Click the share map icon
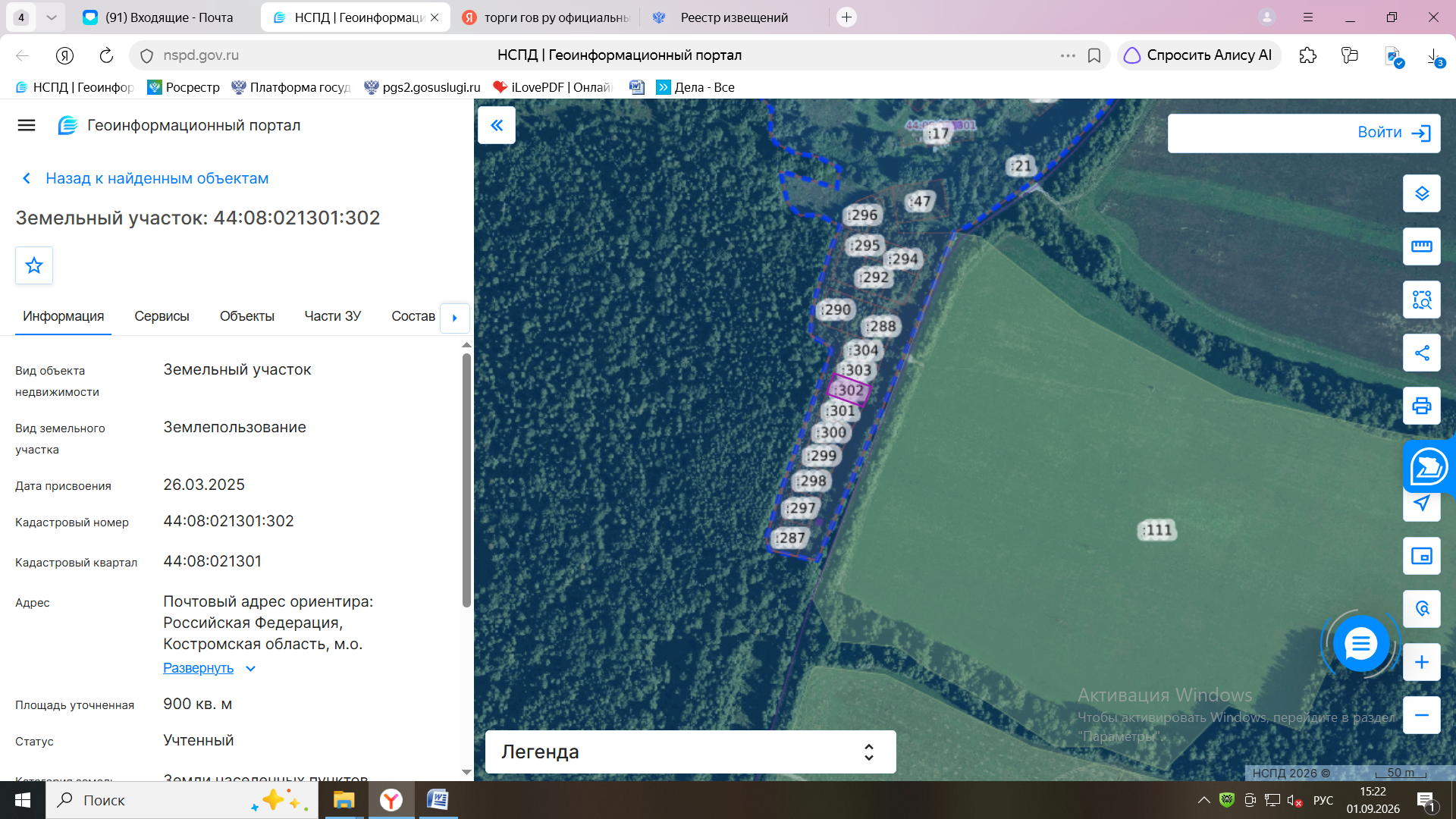Image resolution: width=1456 pixels, height=819 pixels. click(x=1422, y=353)
